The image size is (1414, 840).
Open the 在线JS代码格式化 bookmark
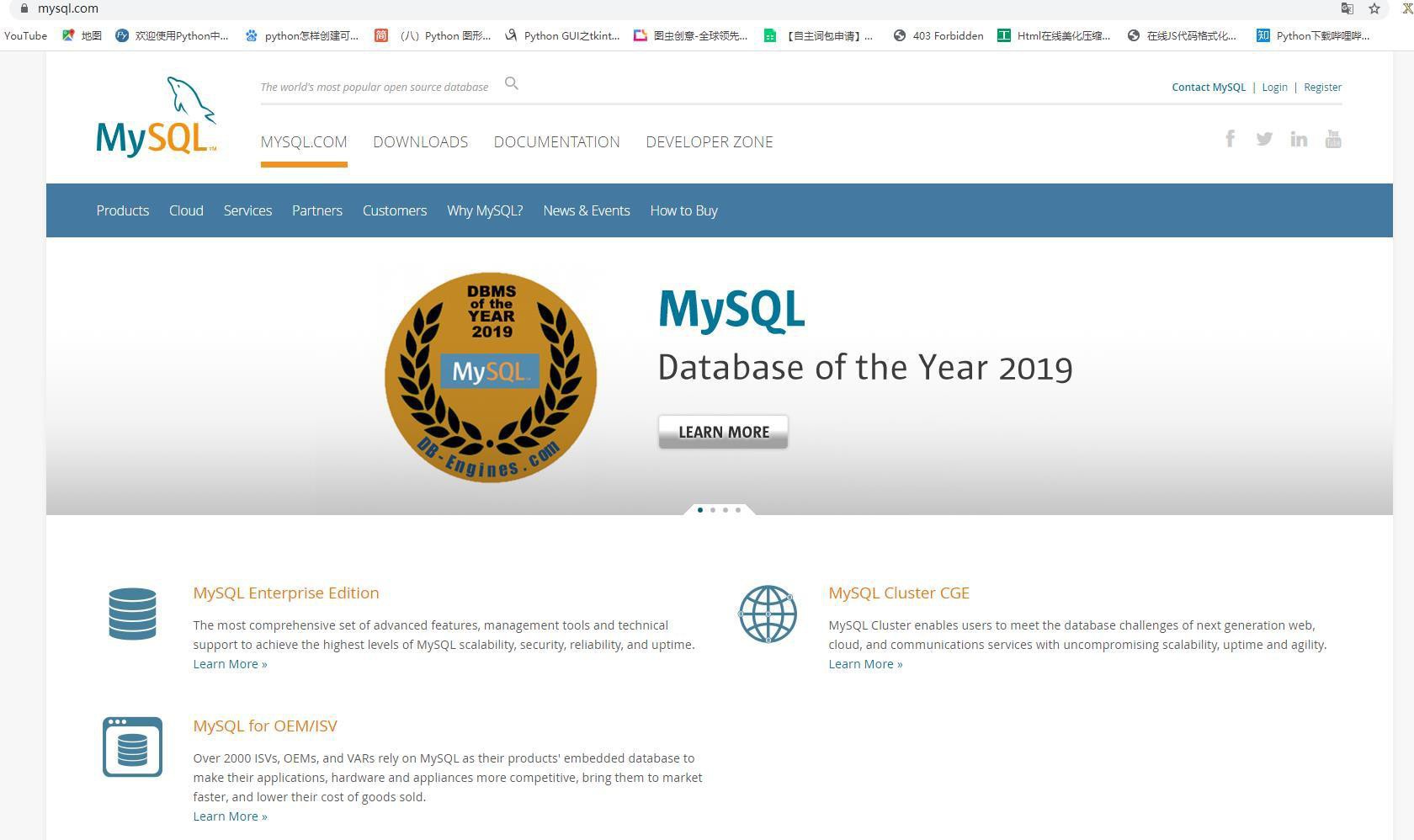pyautogui.click(x=1183, y=35)
